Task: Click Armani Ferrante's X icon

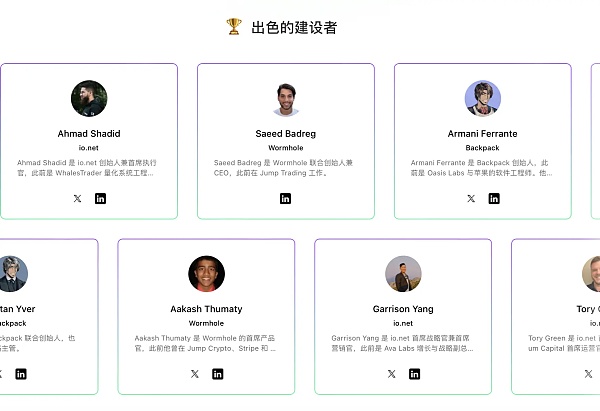Action: (471, 198)
